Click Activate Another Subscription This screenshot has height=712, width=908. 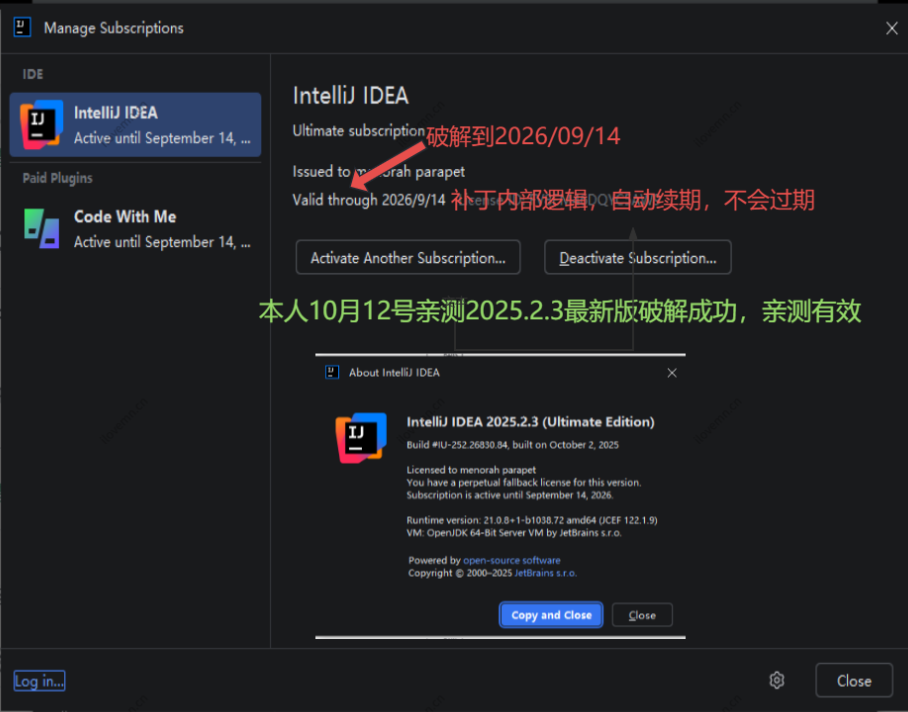(x=407, y=257)
